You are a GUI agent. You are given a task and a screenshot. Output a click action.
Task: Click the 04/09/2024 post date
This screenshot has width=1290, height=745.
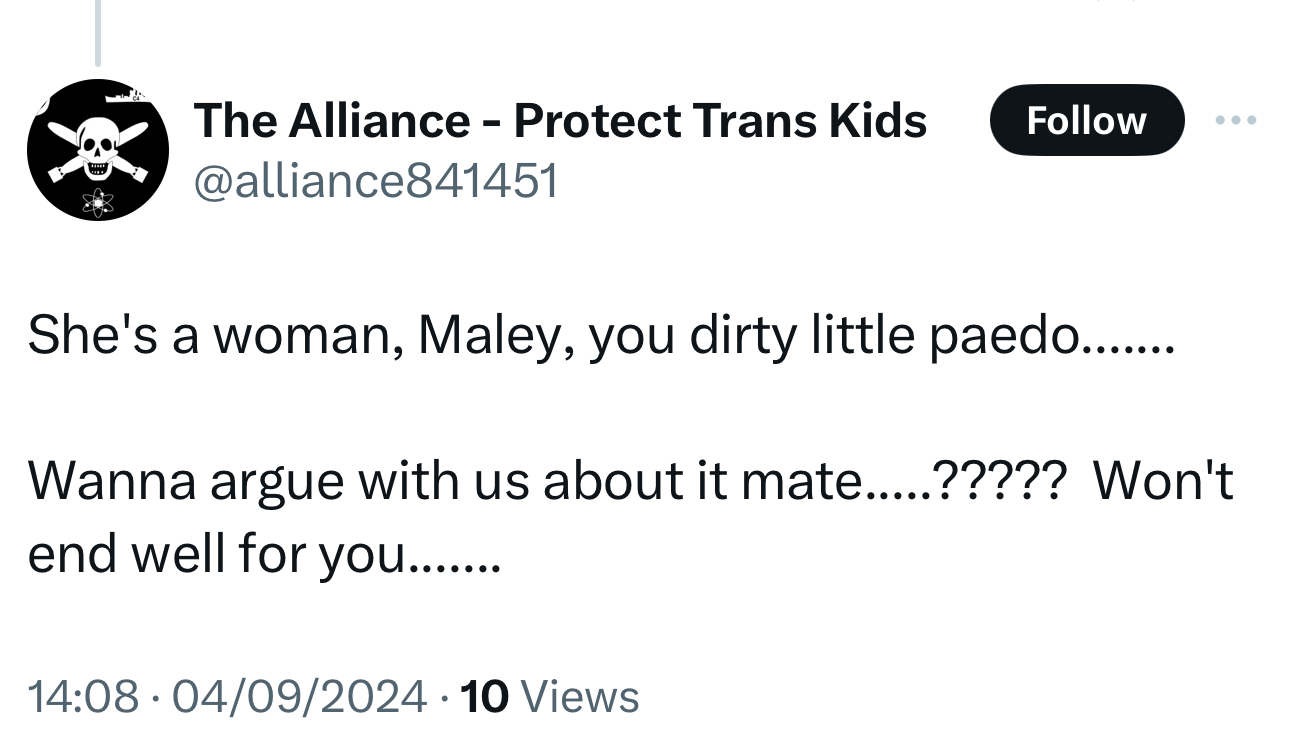click(299, 696)
